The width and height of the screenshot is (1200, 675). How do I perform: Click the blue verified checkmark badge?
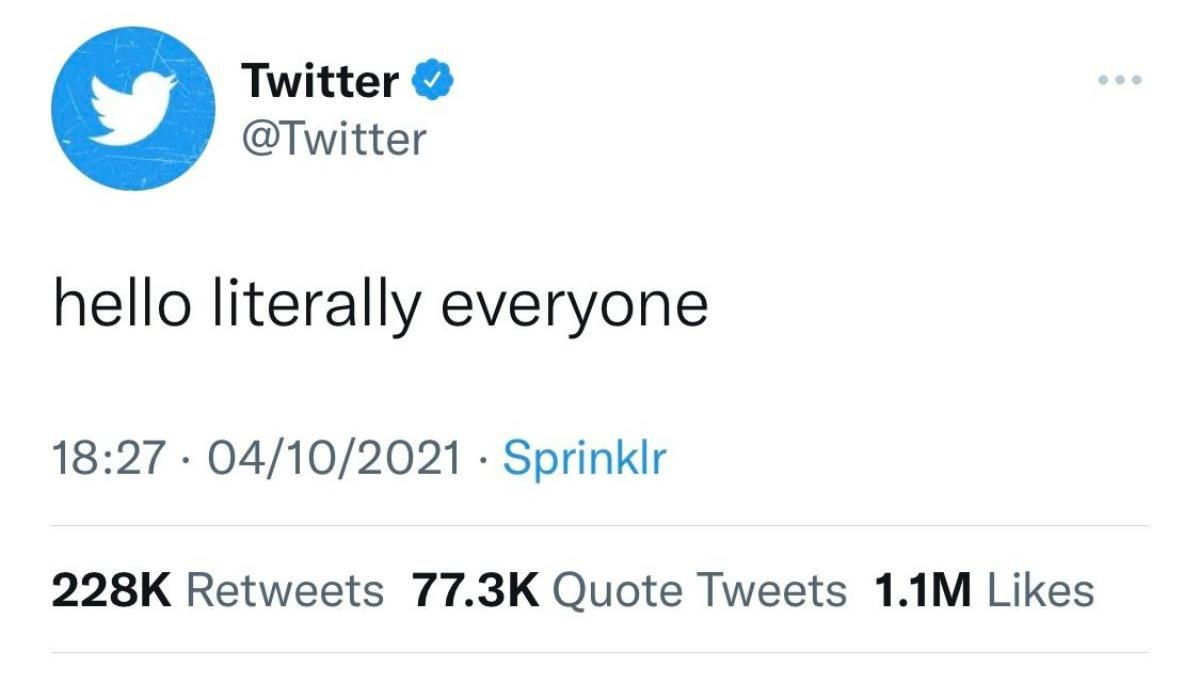pyautogui.click(x=435, y=80)
